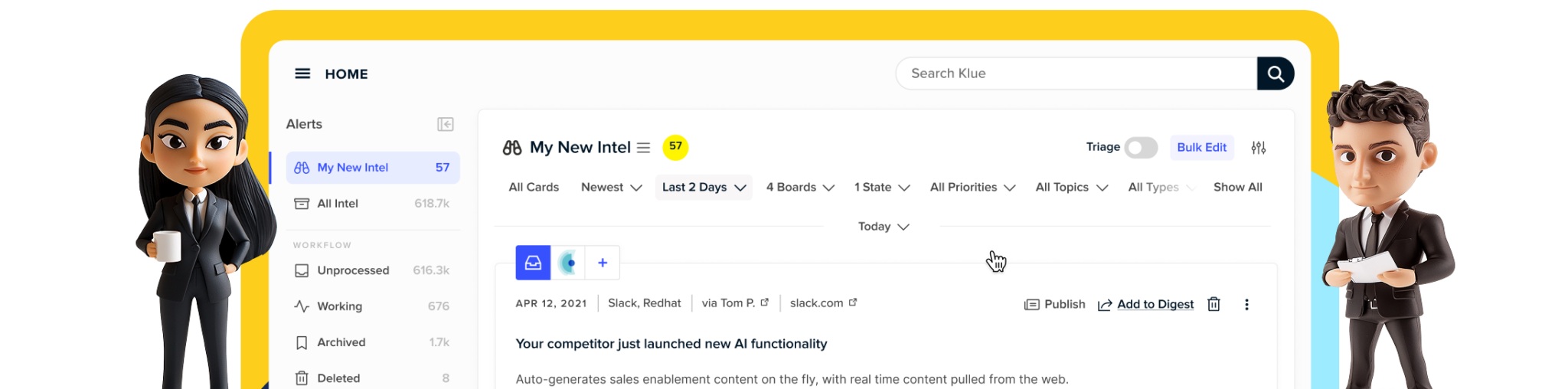Image resolution: width=1568 pixels, height=389 pixels.
Task: Expand the All Priorities filter
Action: [x=972, y=188]
